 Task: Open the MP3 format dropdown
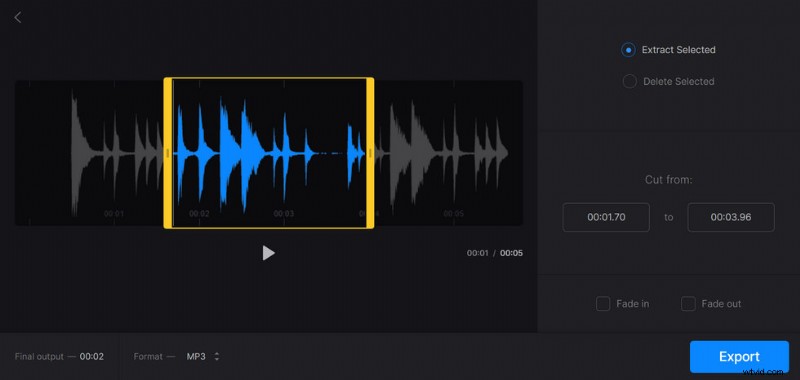pyautogui.click(x=203, y=357)
